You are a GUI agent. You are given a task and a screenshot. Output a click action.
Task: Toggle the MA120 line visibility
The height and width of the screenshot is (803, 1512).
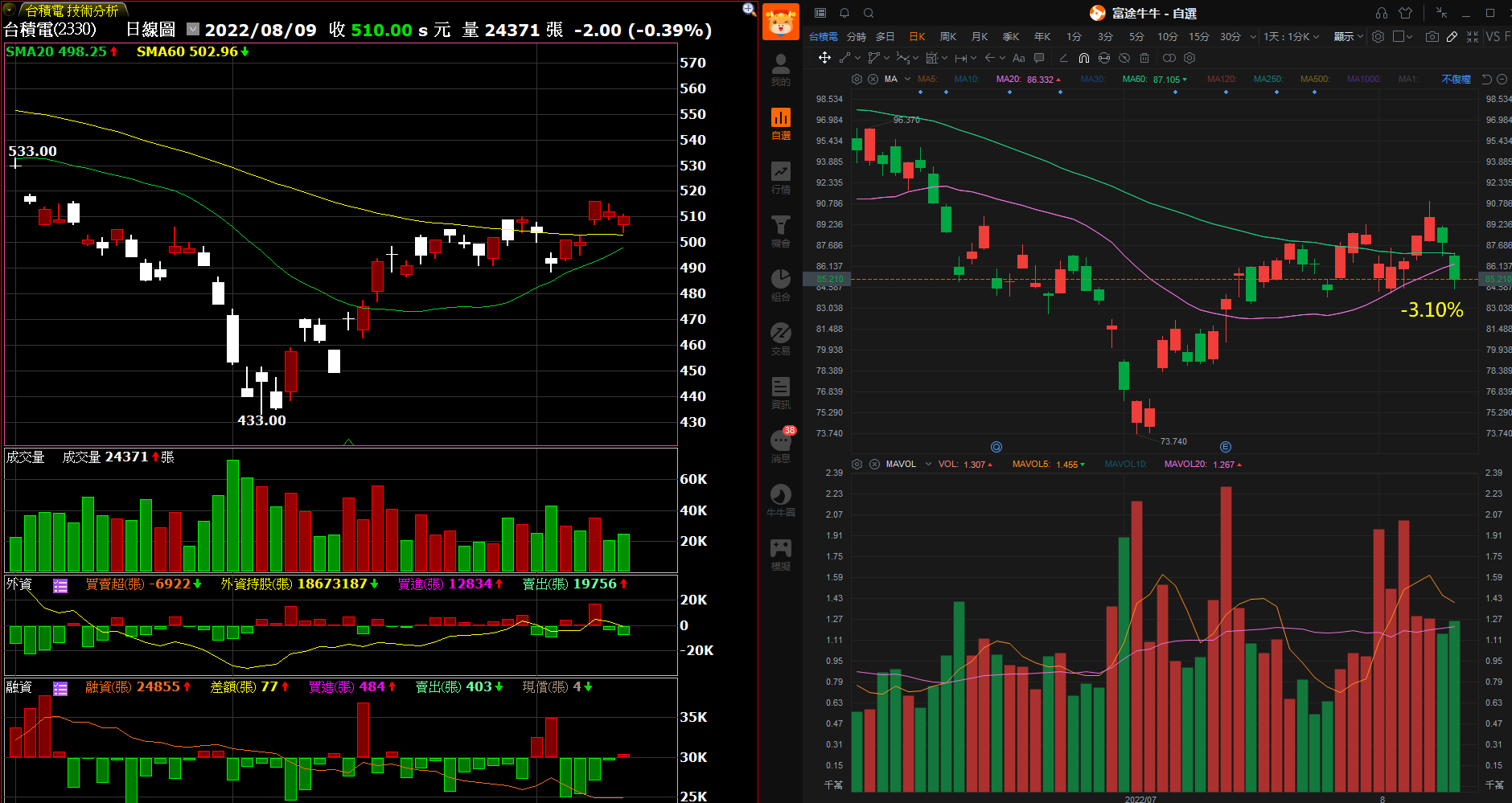pos(1222,79)
